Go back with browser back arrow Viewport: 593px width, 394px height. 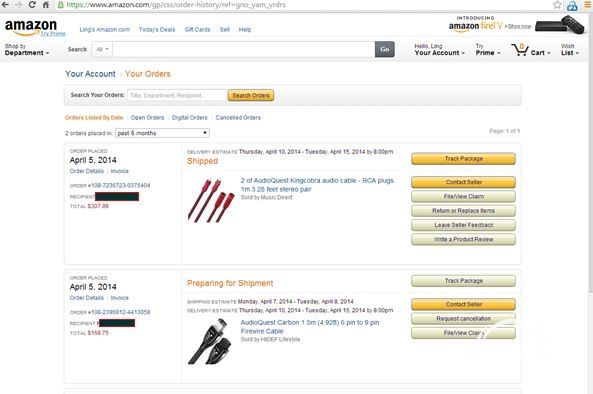tap(5, 5)
